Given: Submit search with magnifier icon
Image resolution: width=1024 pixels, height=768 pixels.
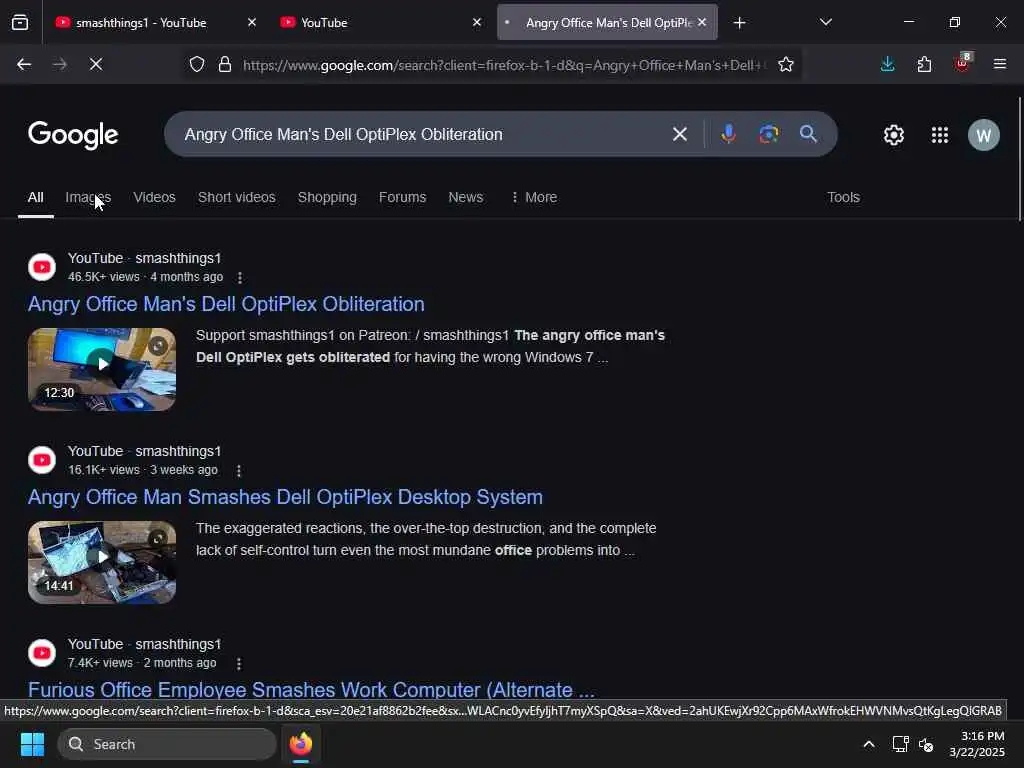Looking at the screenshot, I should tap(808, 134).
